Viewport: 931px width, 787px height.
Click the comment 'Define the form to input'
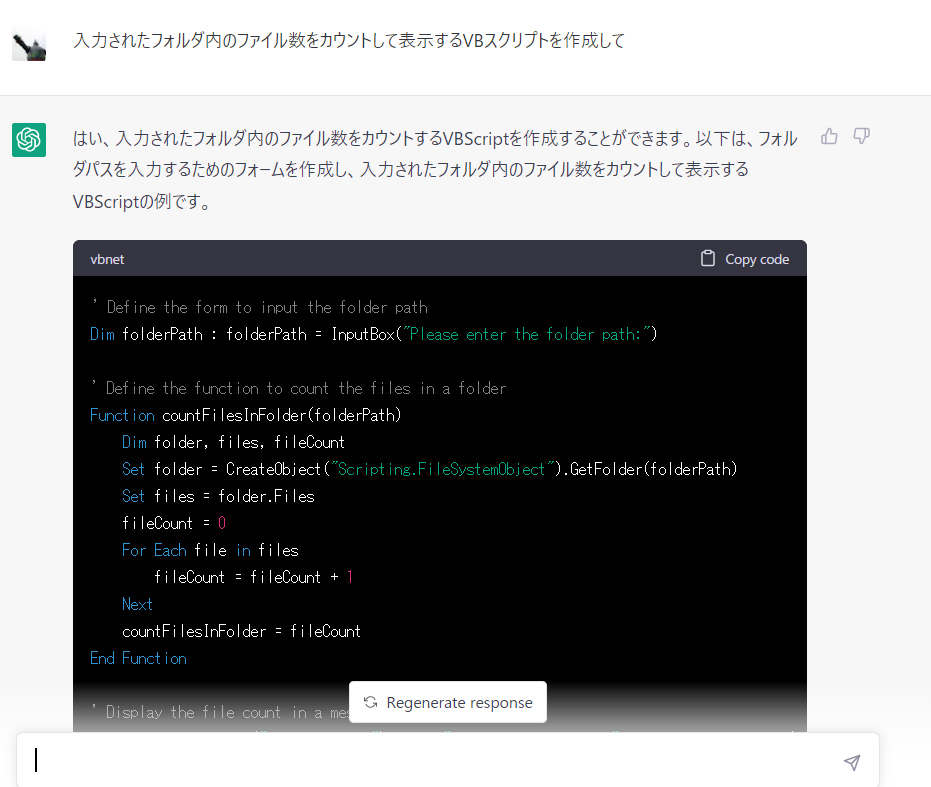pos(259,307)
